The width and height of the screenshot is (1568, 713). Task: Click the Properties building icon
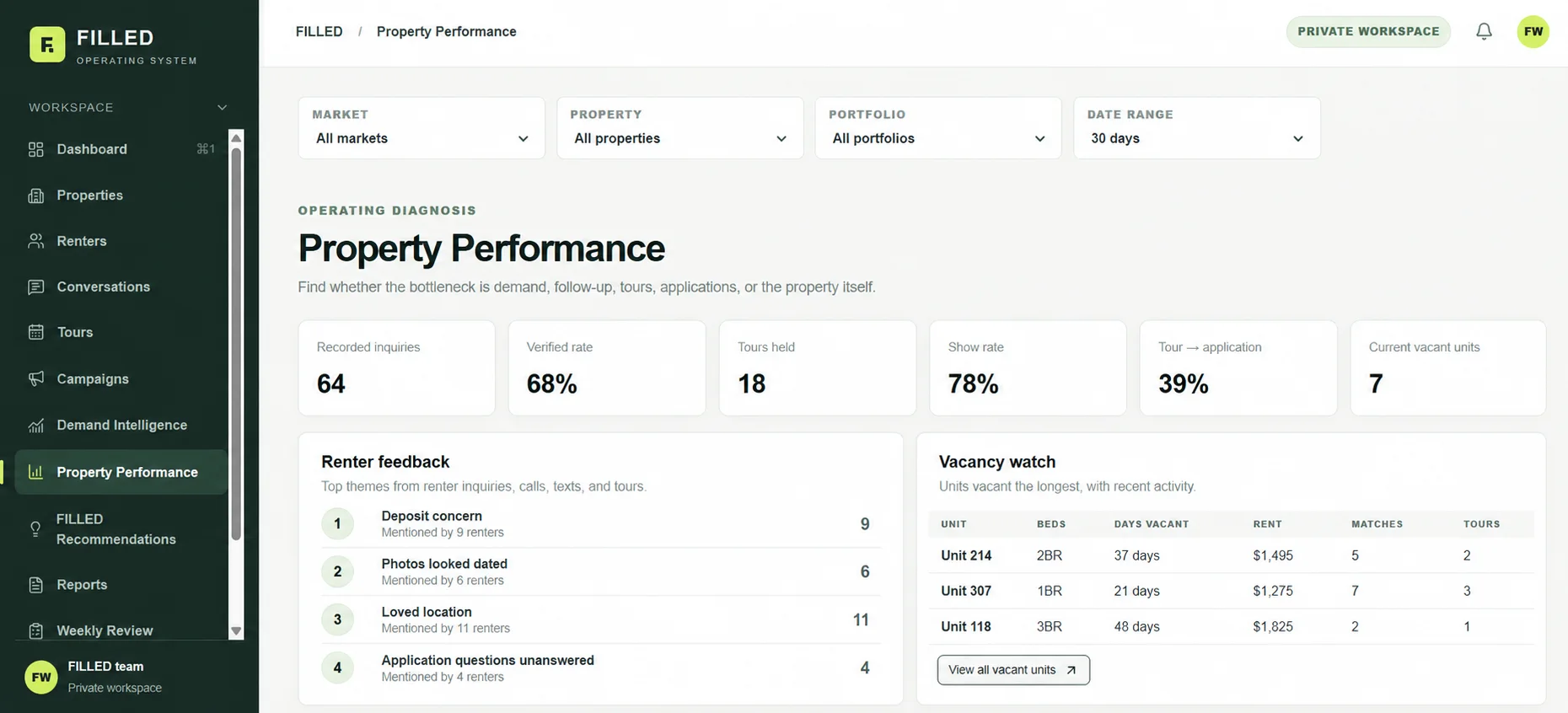point(35,196)
